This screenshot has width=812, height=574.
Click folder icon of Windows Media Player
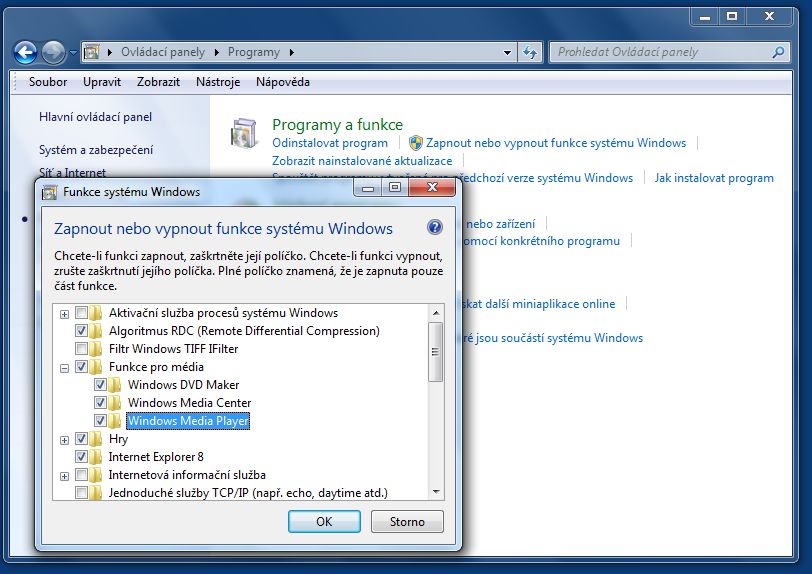click(114, 420)
